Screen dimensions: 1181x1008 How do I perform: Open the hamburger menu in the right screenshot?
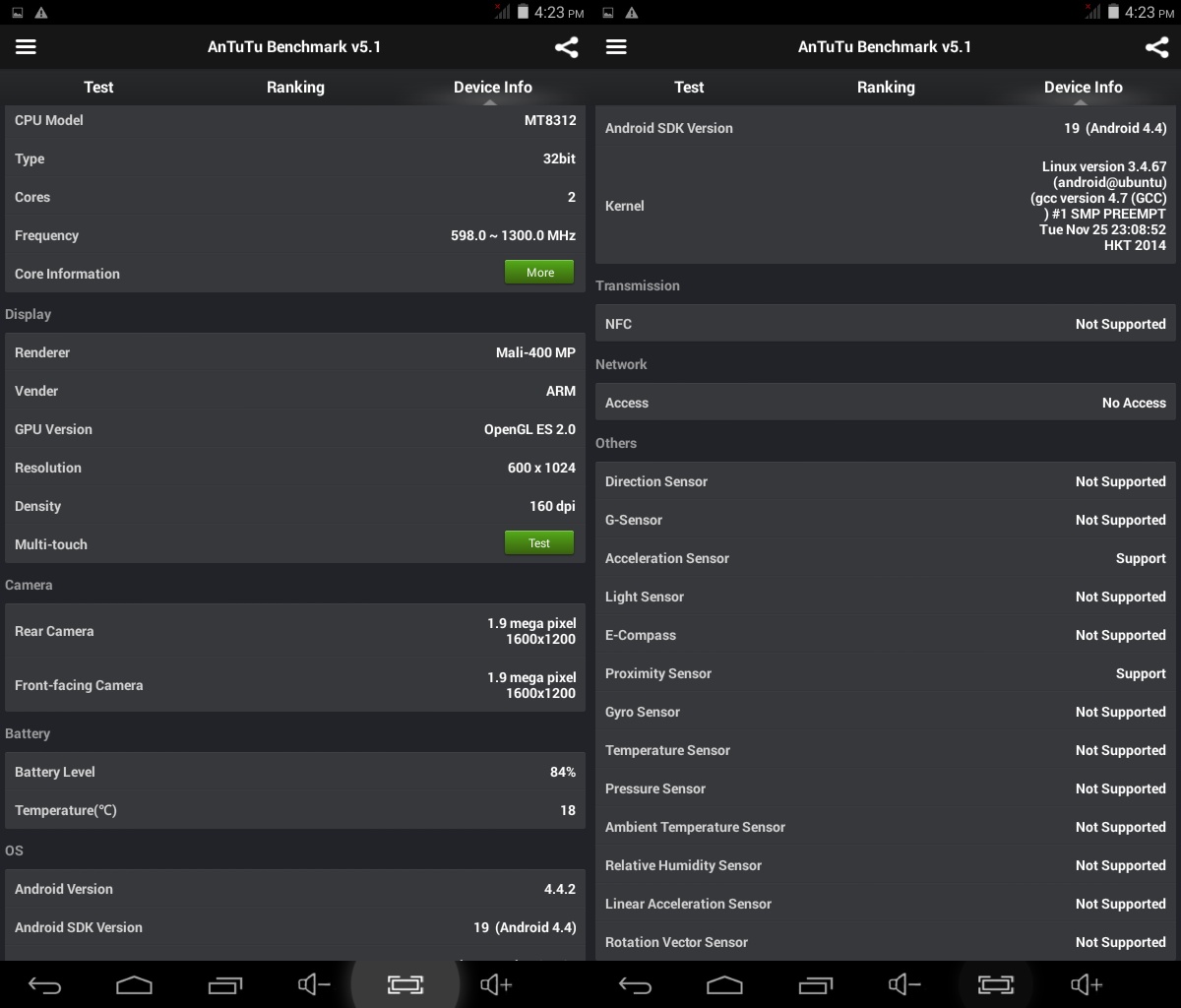point(616,47)
